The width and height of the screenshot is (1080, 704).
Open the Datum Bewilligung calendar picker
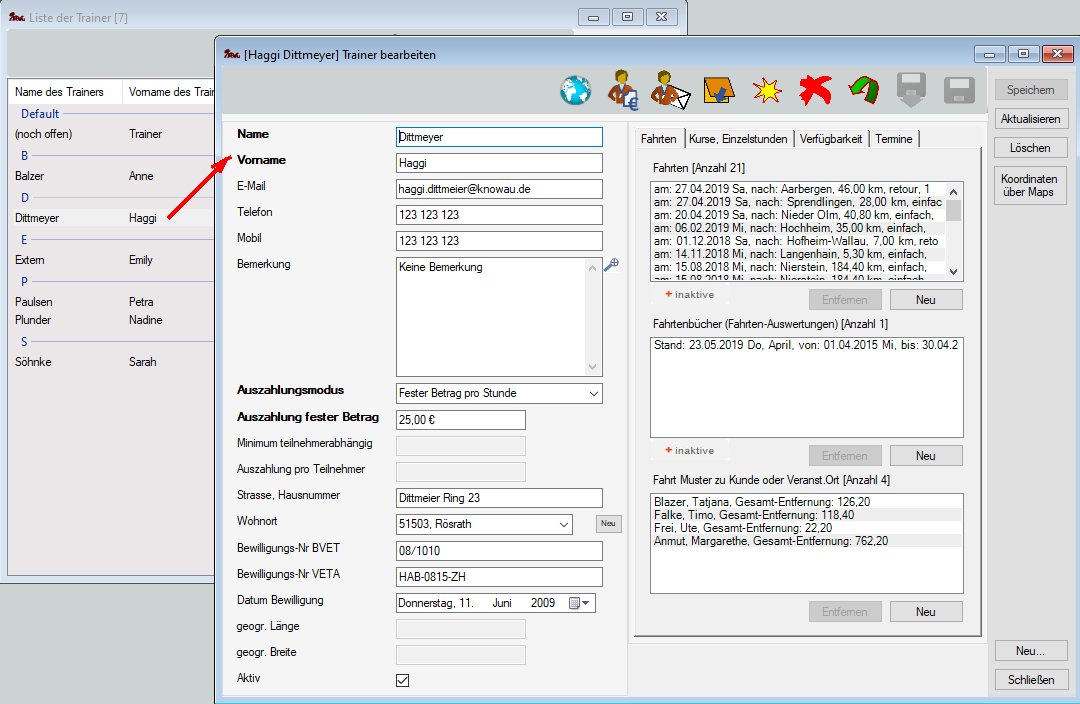[x=580, y=603]
